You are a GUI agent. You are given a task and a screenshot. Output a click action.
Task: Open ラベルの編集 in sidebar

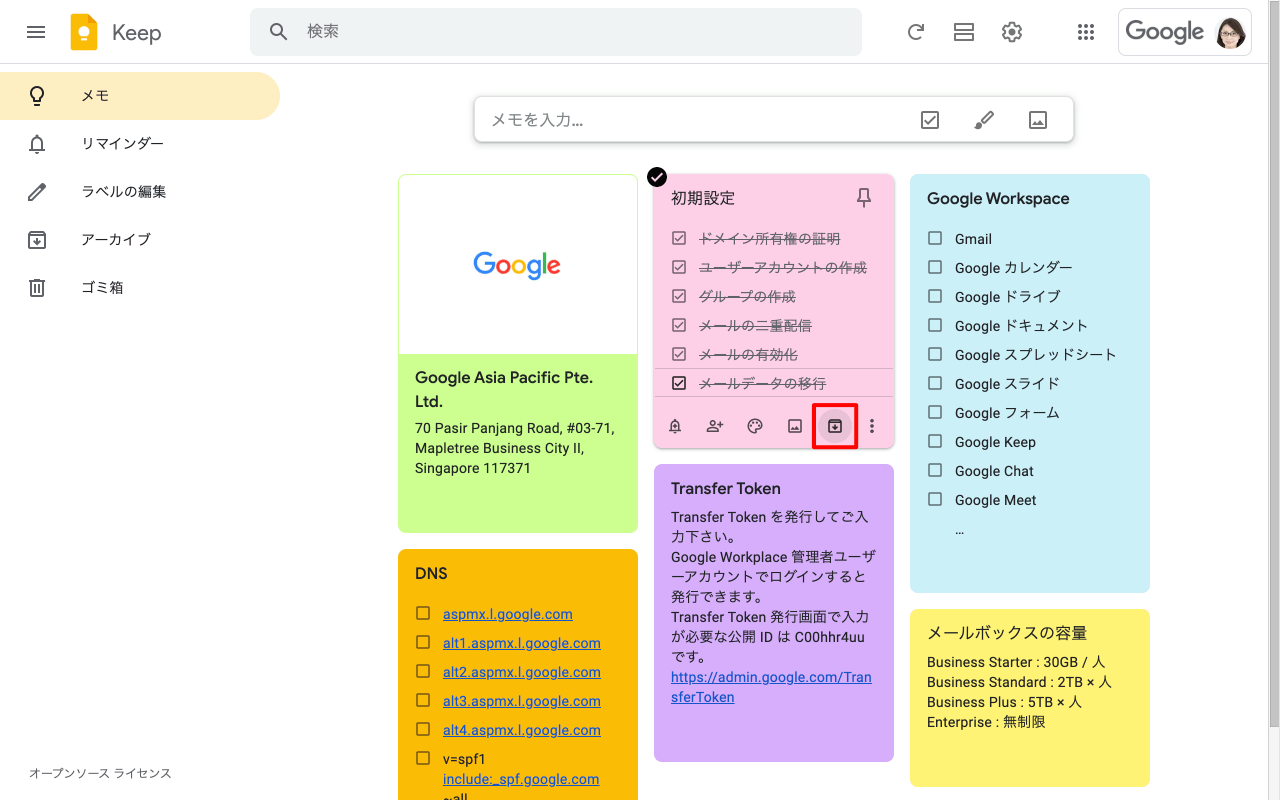[140, 192]
